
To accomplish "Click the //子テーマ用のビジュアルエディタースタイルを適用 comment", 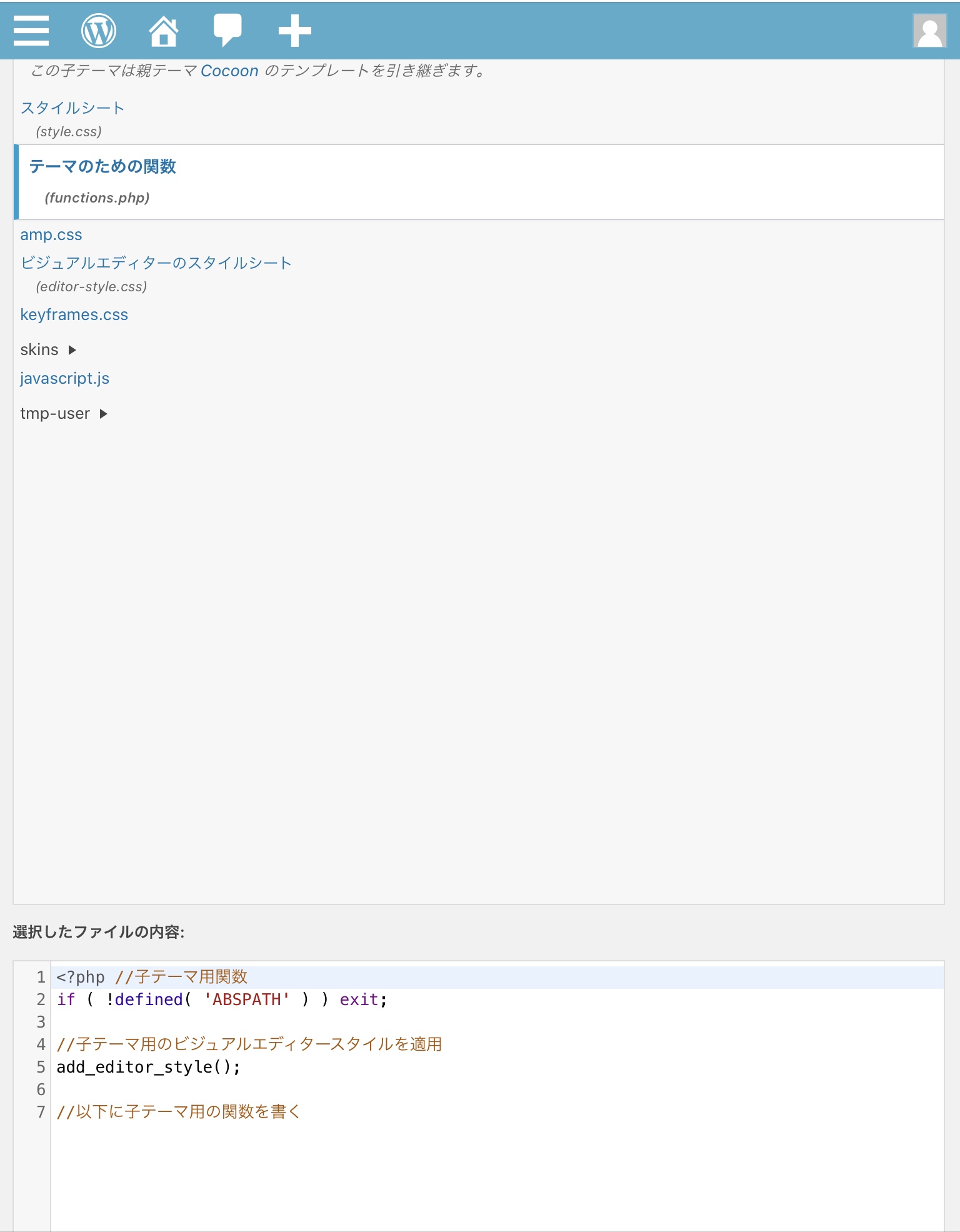I will 249,1045.
